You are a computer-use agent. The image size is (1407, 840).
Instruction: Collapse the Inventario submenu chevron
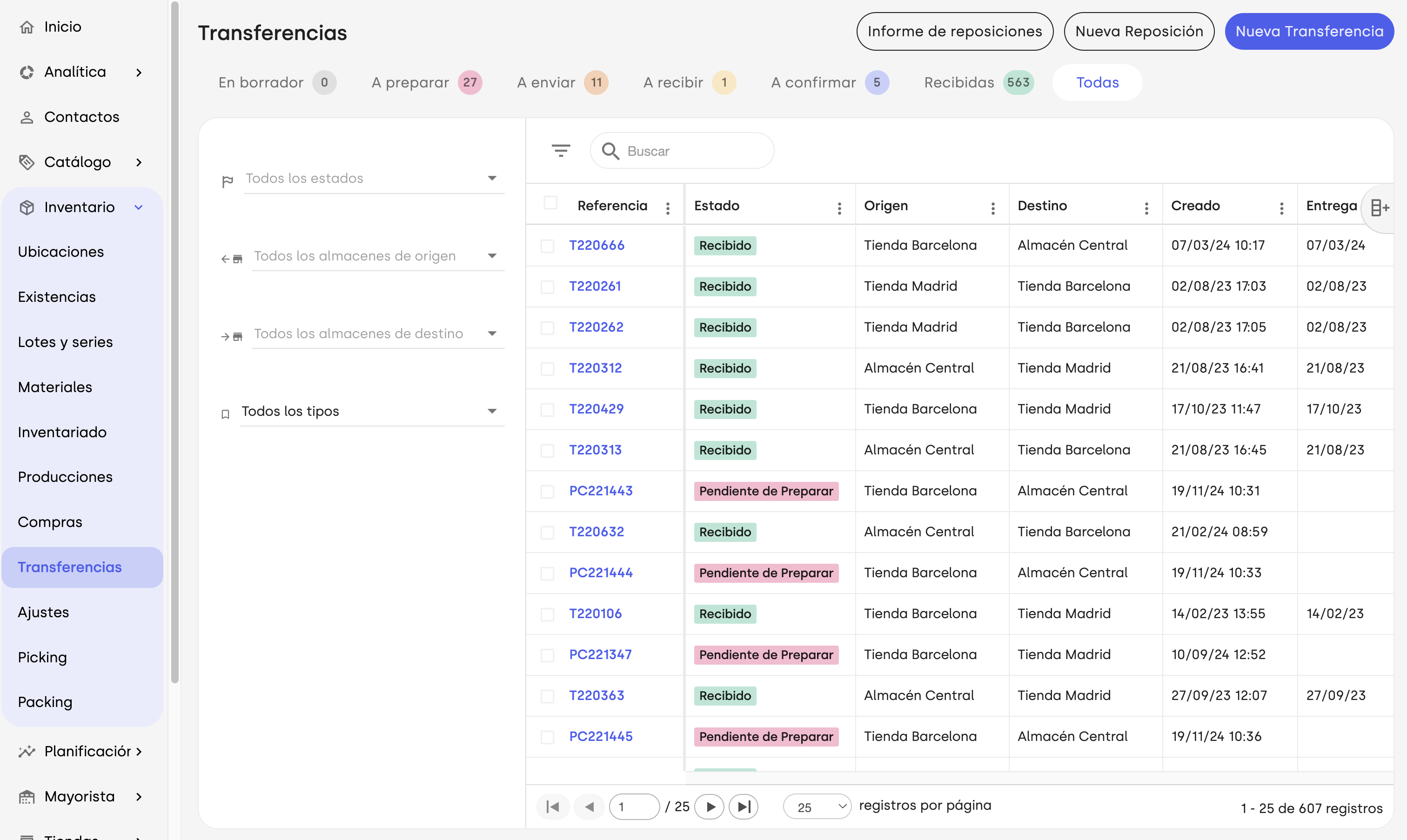coord(139,207)
